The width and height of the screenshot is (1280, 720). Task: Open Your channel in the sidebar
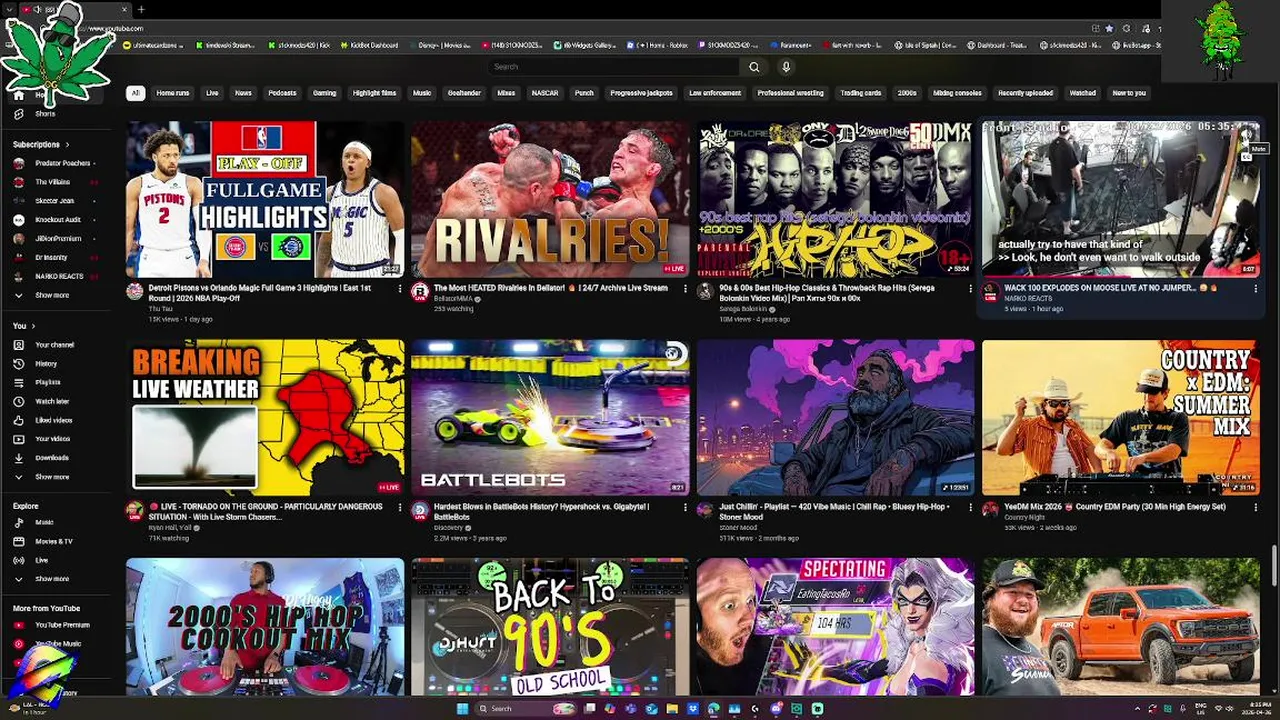pos(54,345)
